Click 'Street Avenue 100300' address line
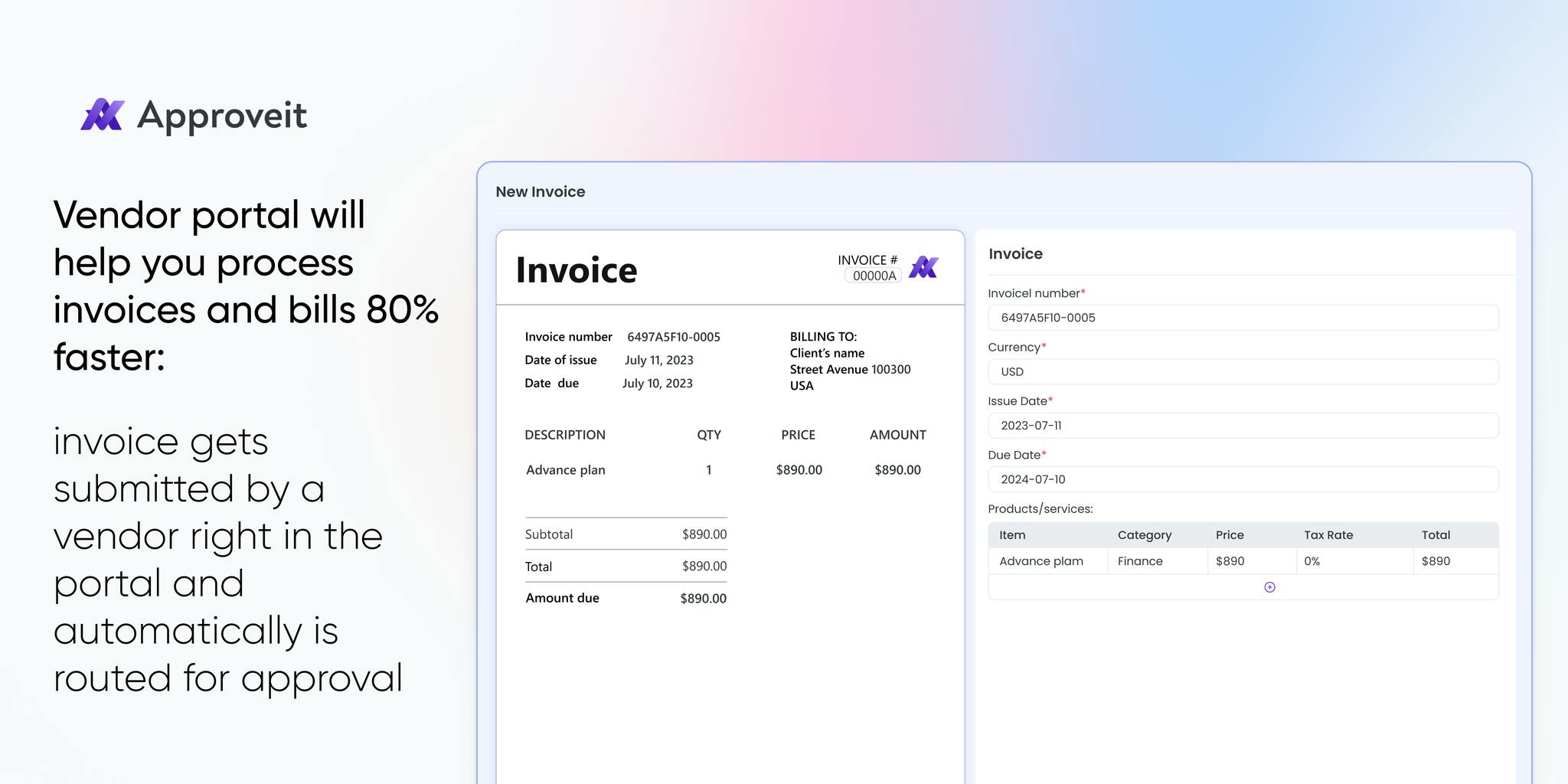1568x784 pixels. (x=851, y=369)
